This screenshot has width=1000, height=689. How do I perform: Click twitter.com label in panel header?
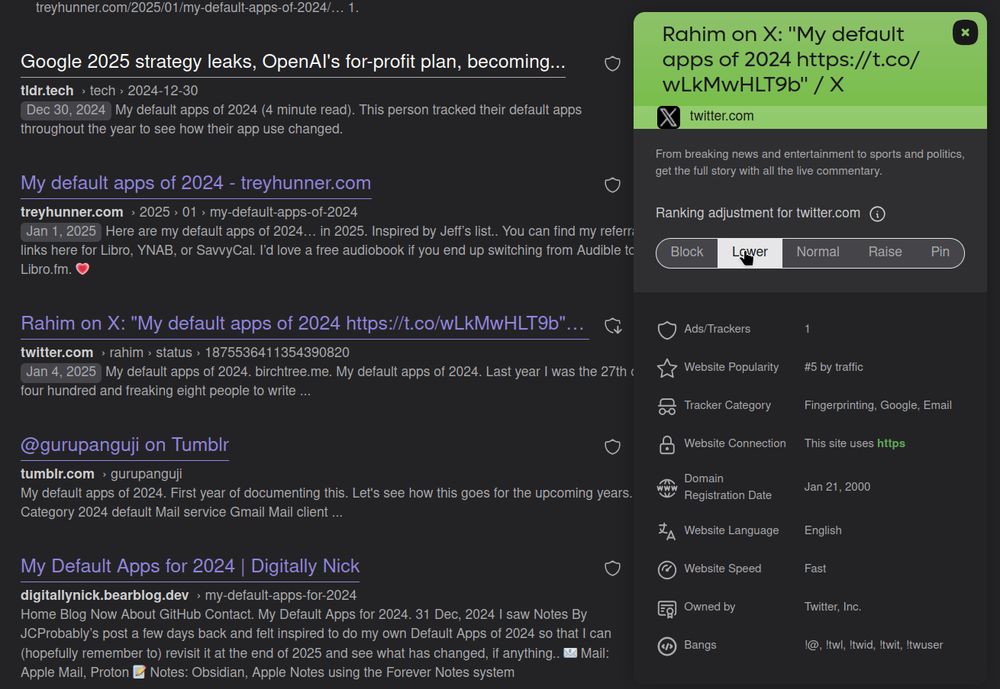point(721,116)
